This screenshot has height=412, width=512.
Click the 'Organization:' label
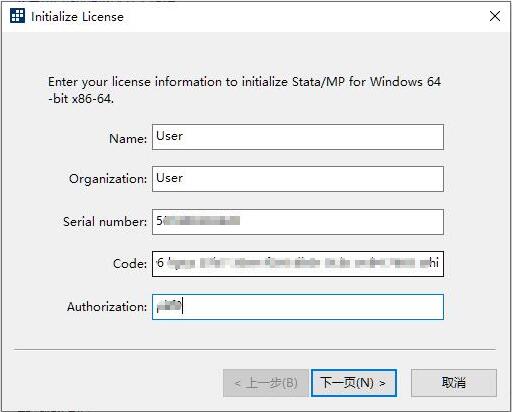pos(108,179)
